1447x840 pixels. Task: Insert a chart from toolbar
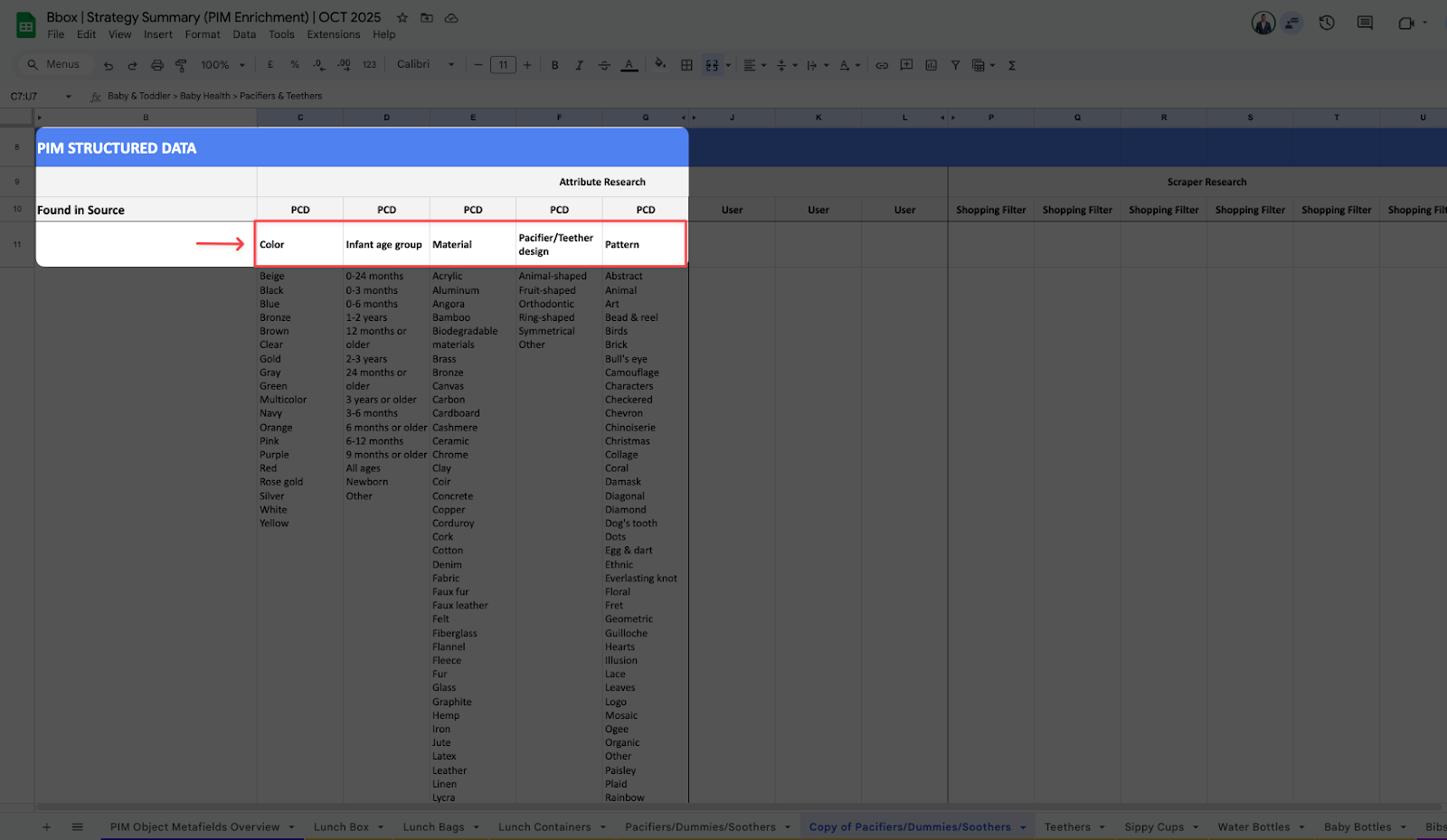(x=931, y=65)
